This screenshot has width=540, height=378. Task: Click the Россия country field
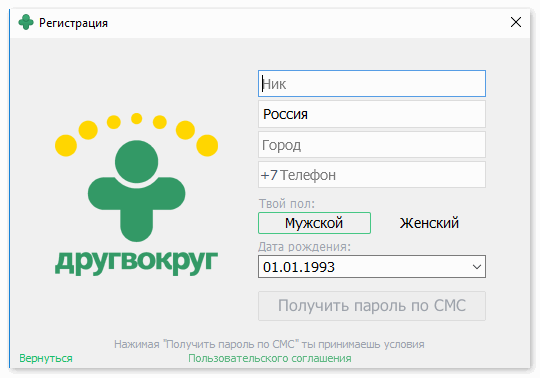click(372, 114)
